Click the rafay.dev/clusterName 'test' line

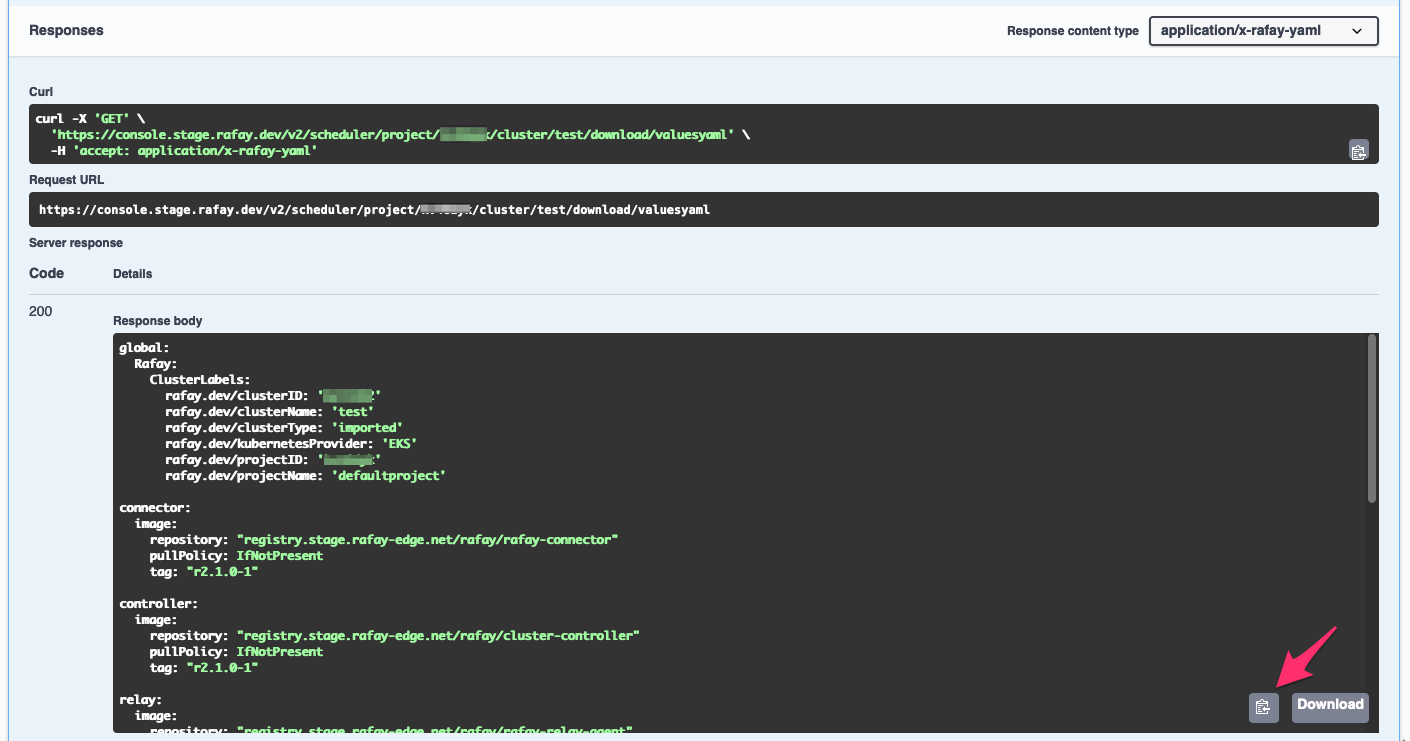click(x=269, y=412)
